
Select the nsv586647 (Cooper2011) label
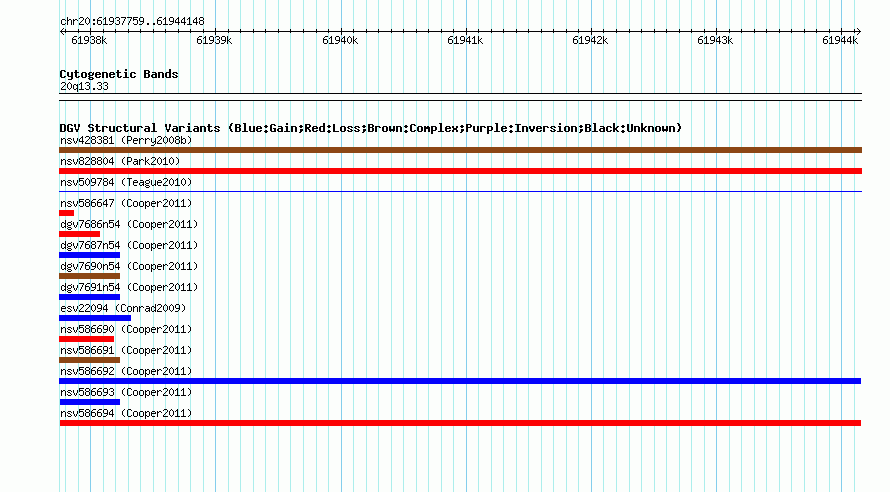(126, 203)
